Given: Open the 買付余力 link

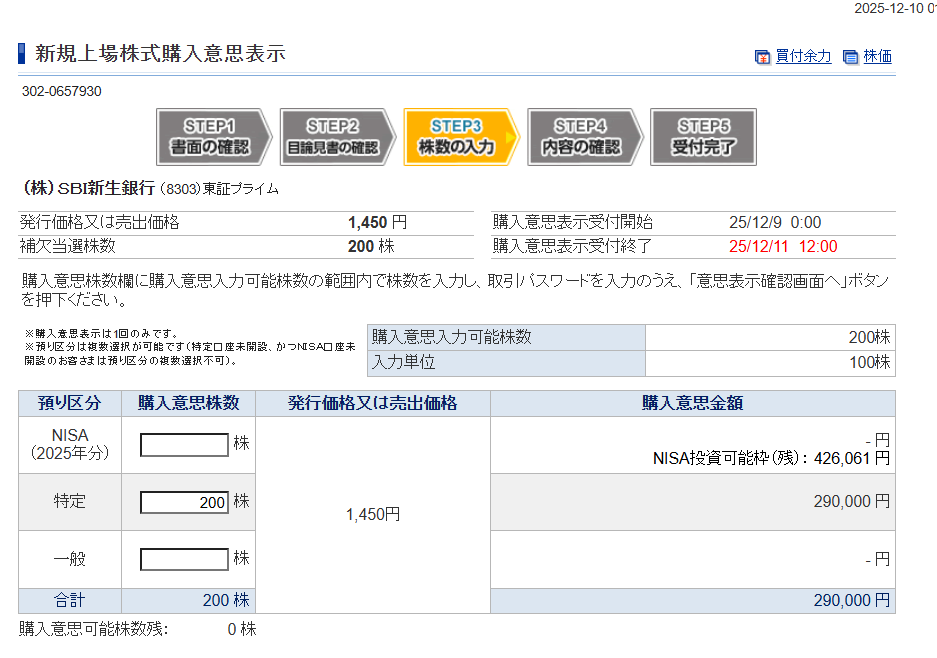Looking at the screenshot, I should [803, 57].
